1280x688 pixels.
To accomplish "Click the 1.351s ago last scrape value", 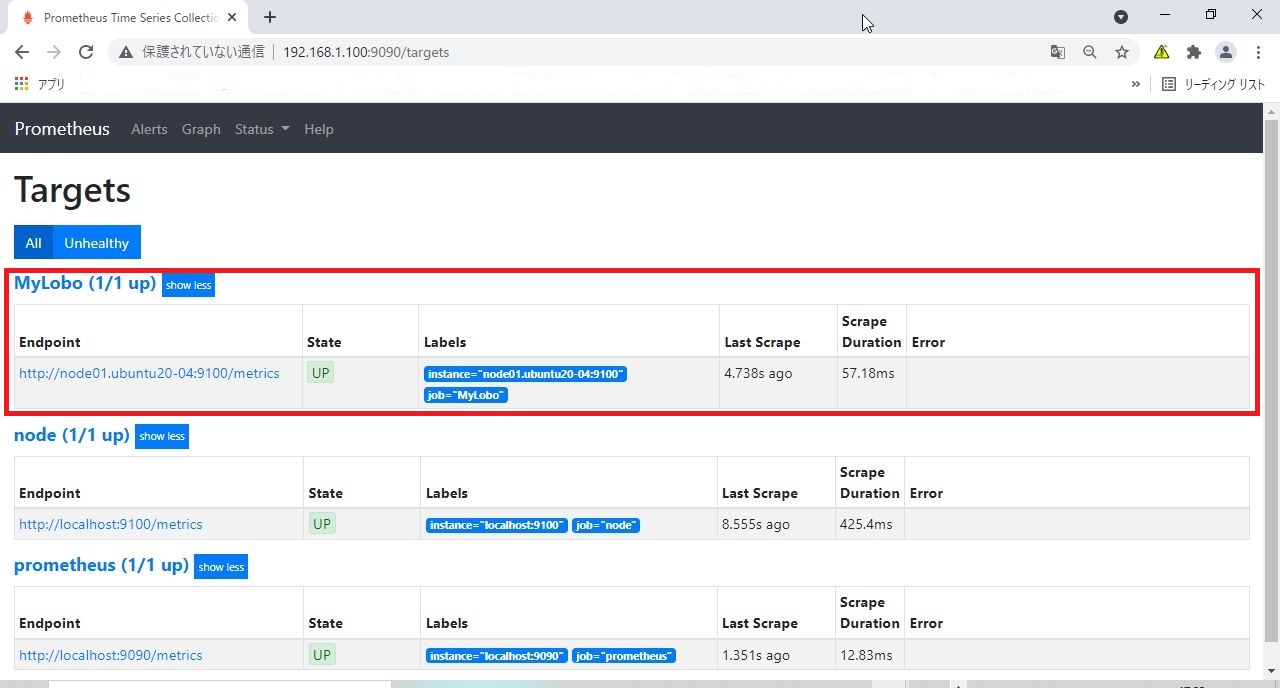I will [x=756, y=655].
